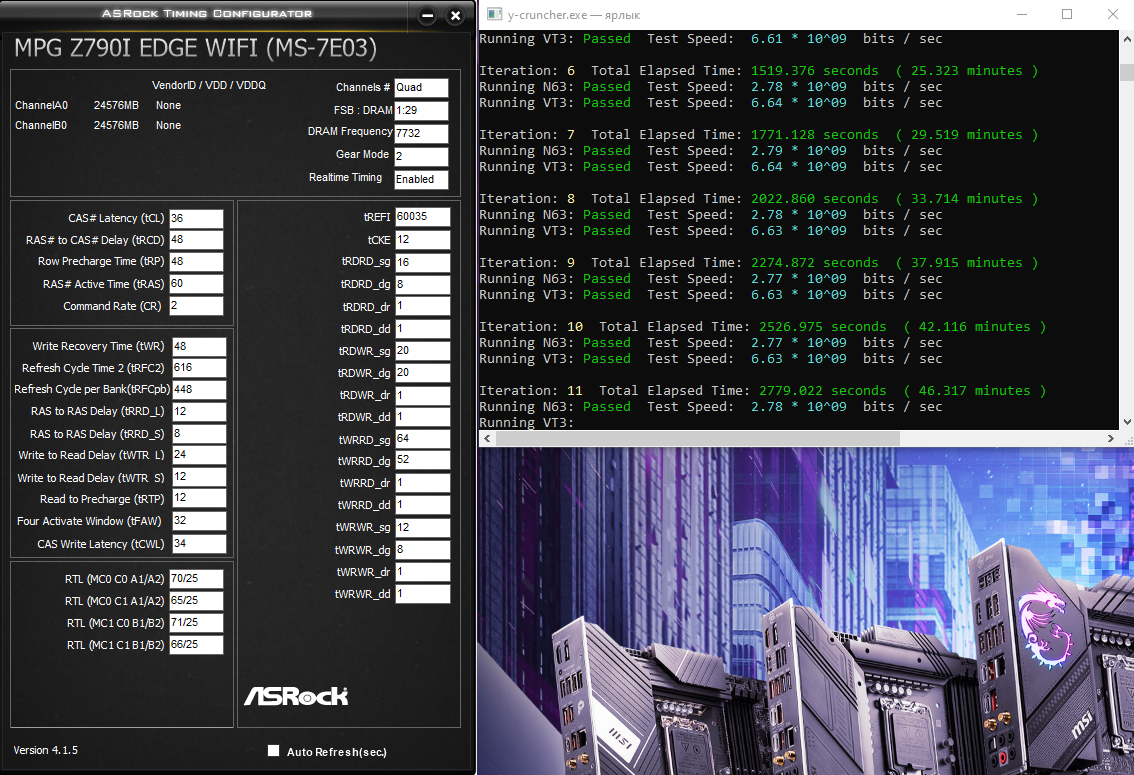Viewport: 1134px width, 775px height.
Task: Maximize the y-cruncher window
Action: (1067, 14)
